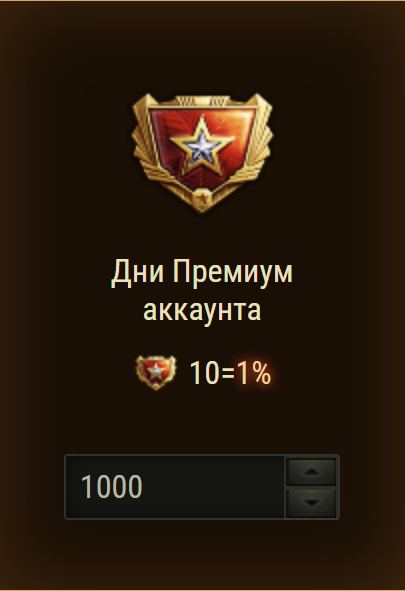Increase the Premium days value by one step
Screen dimensions: 405x591
[311, 472]
